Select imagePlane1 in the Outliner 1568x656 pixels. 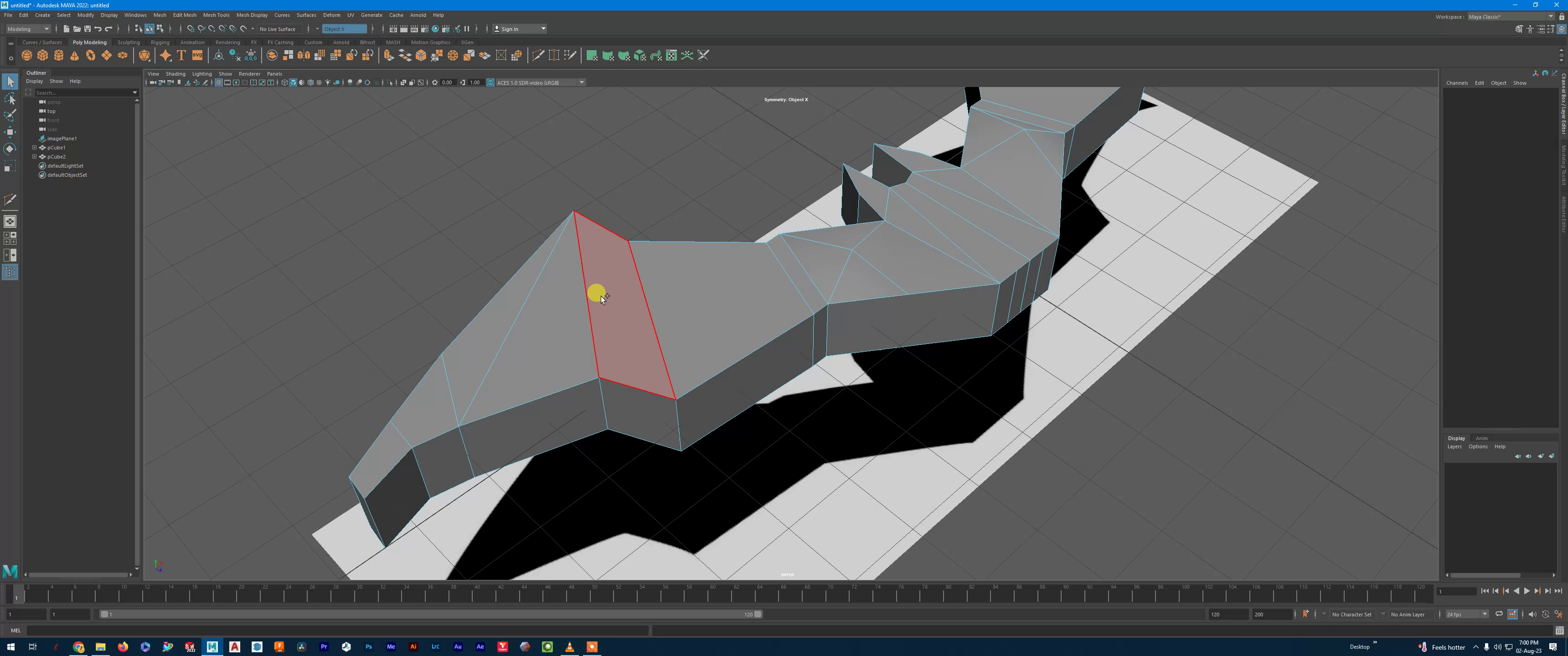[x=62, y=138]
